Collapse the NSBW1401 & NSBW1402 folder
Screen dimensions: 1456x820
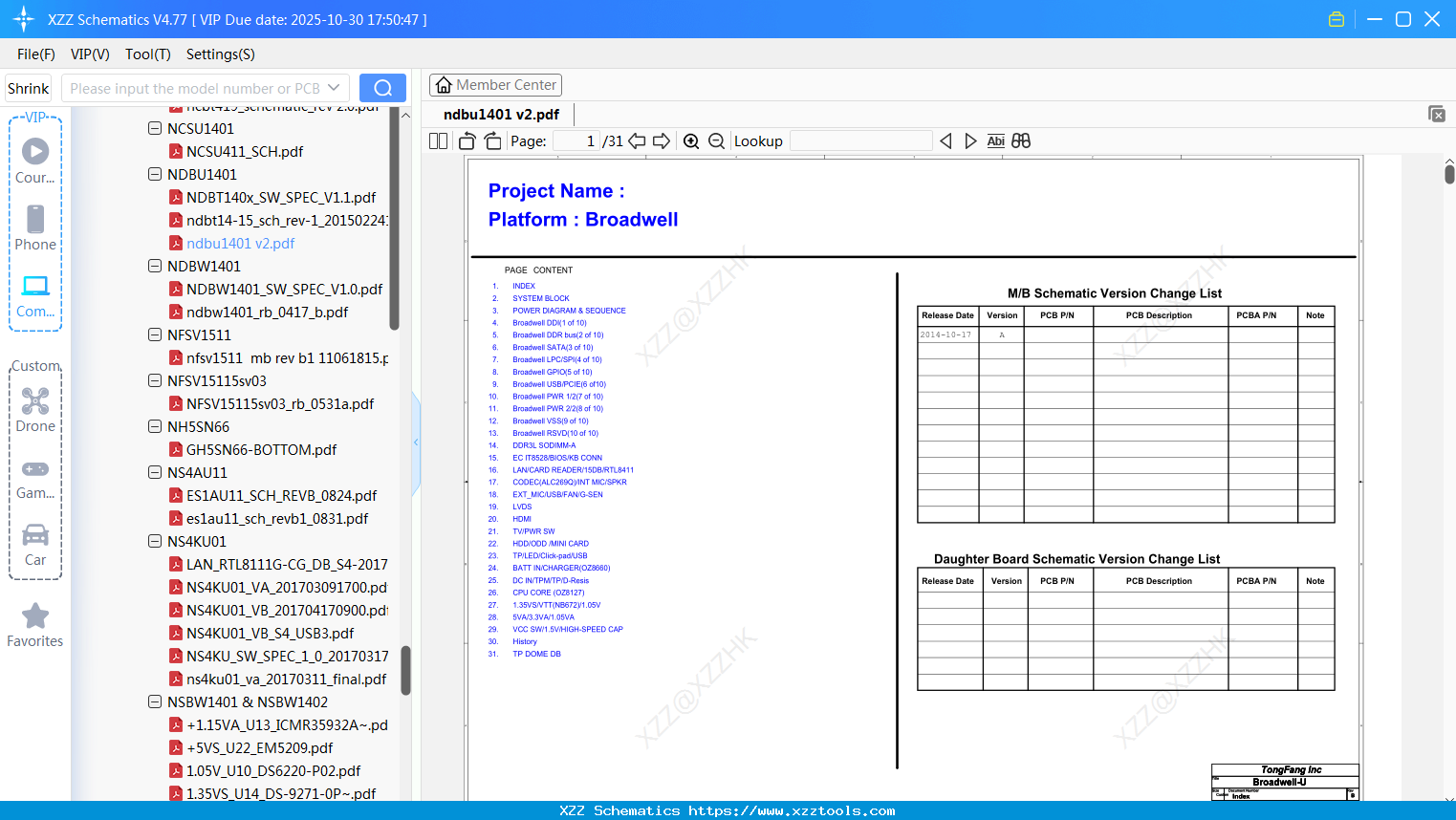point(155,701)
